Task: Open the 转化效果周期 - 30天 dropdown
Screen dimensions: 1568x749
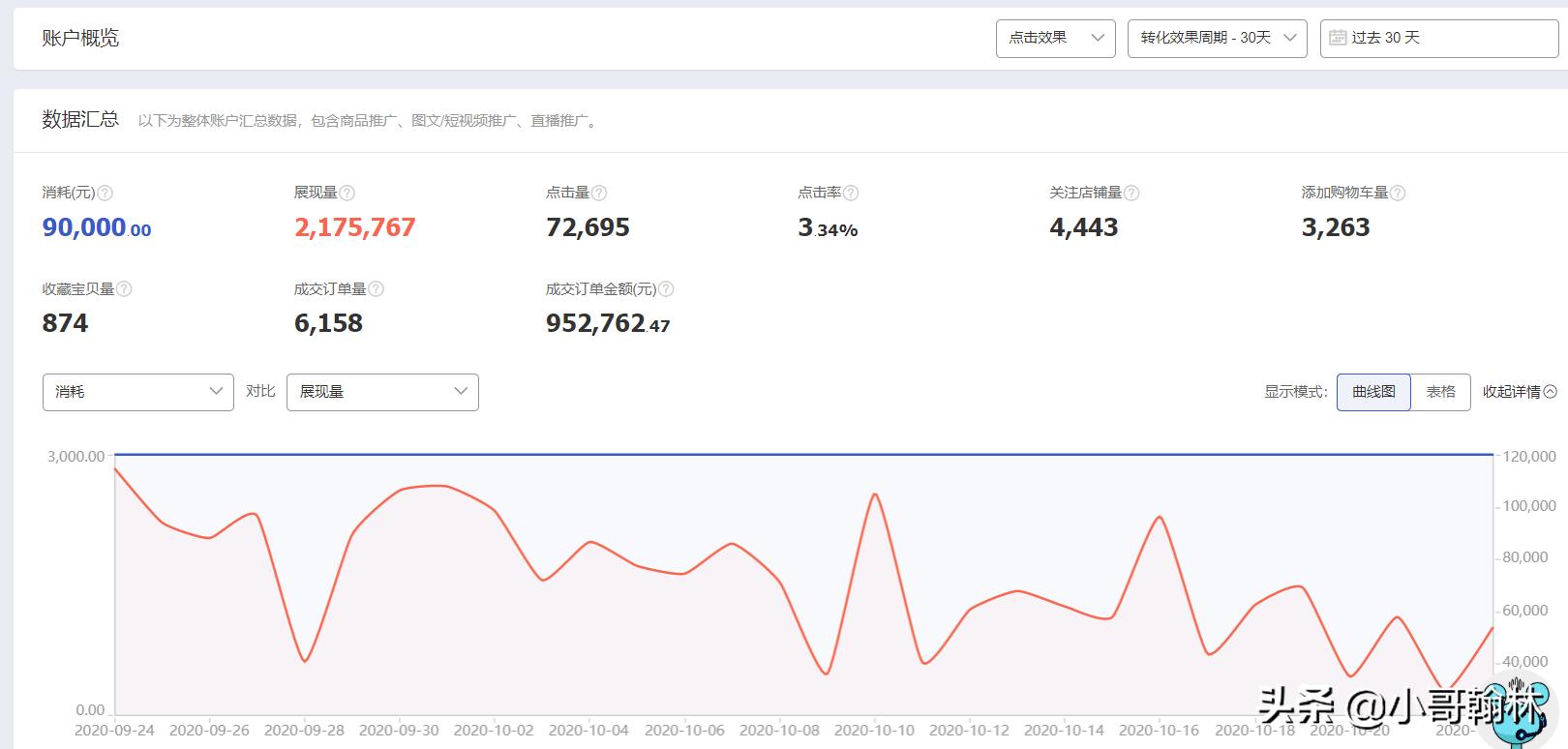Action: 1218,39
